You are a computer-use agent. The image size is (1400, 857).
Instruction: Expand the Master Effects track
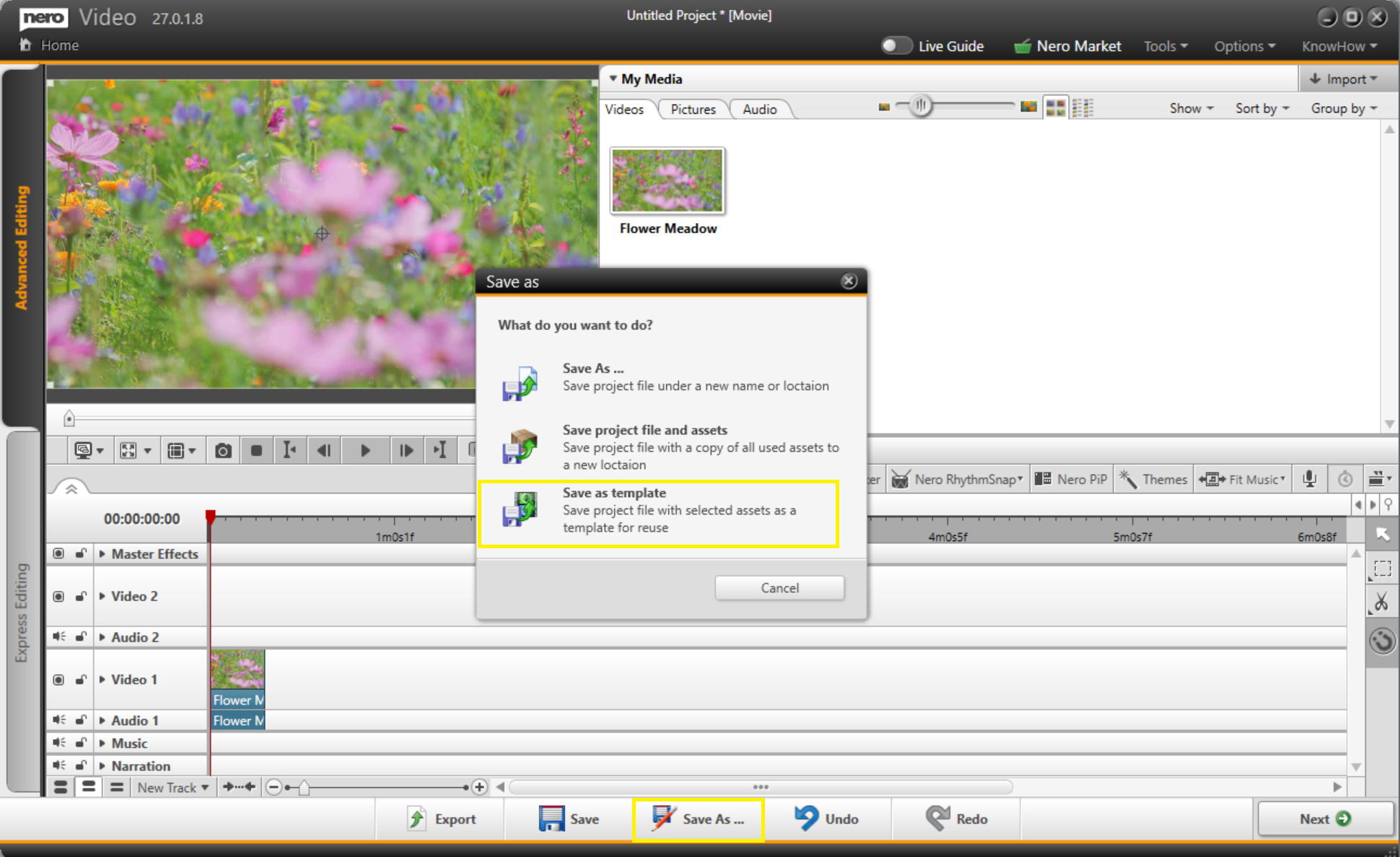[102, 554]
